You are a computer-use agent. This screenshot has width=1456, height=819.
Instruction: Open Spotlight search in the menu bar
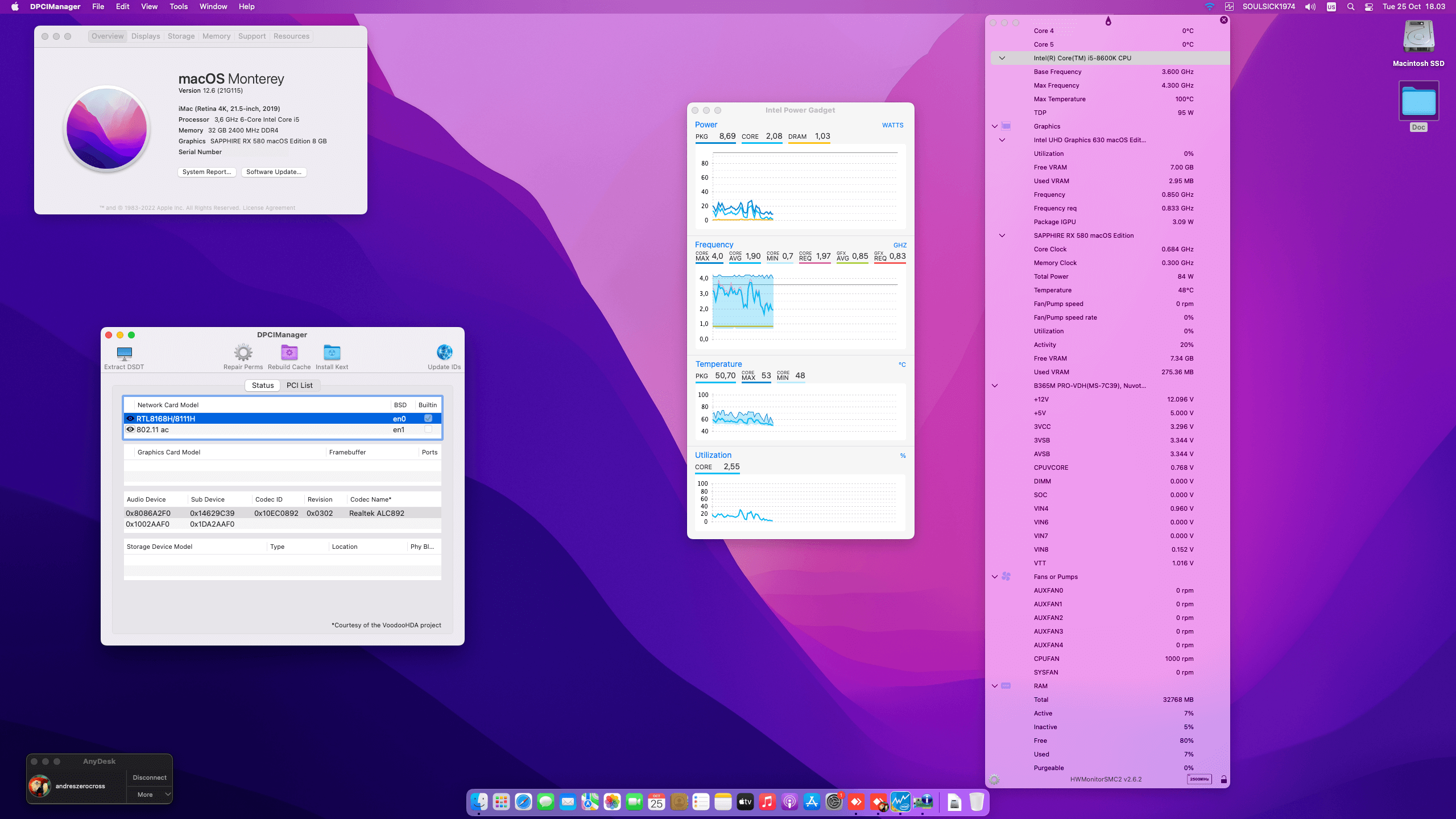click(x=1351, y=7)
